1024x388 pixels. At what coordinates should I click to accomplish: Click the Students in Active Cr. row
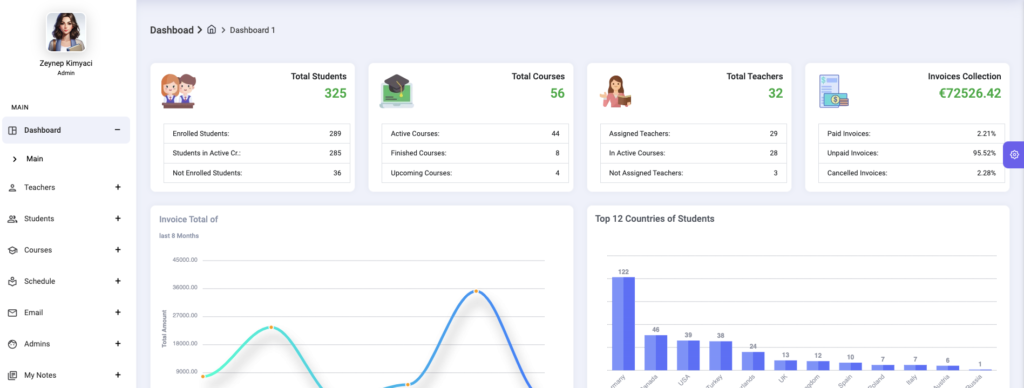tap(257, 153)
